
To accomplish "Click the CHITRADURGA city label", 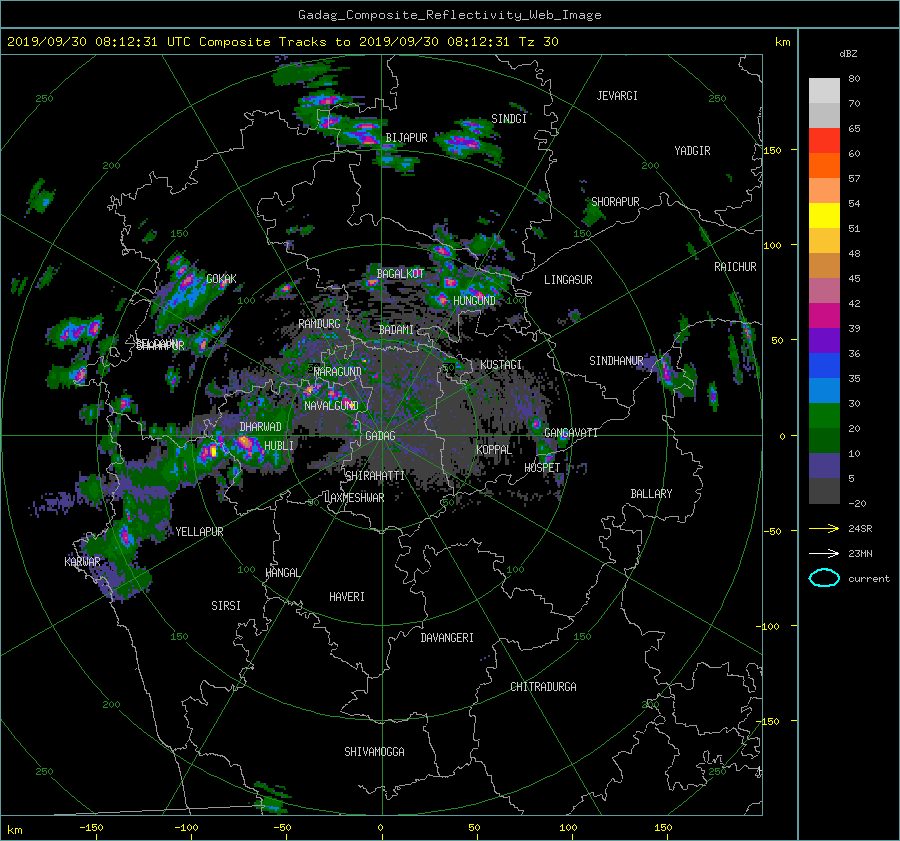I will tap(544, 687).
